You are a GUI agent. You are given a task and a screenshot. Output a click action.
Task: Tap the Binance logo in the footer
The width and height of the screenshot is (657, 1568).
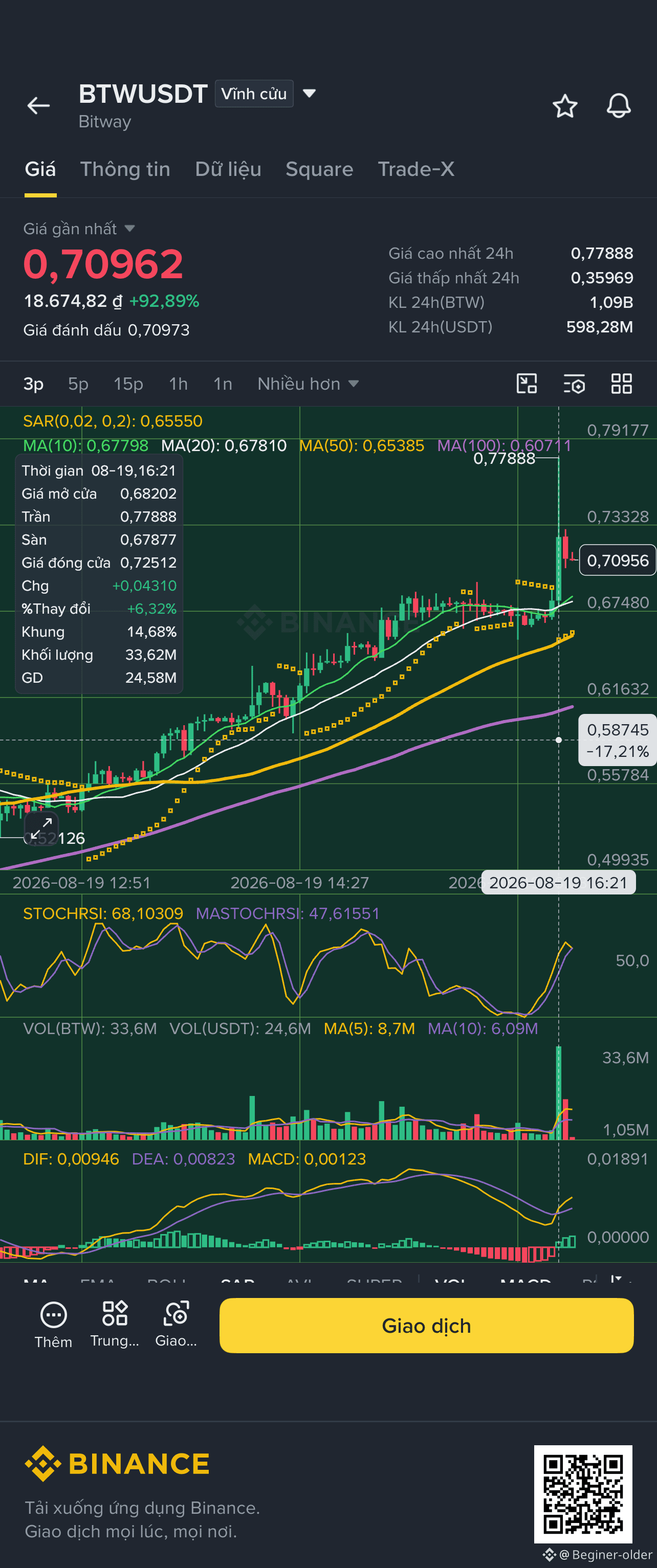117,1464
